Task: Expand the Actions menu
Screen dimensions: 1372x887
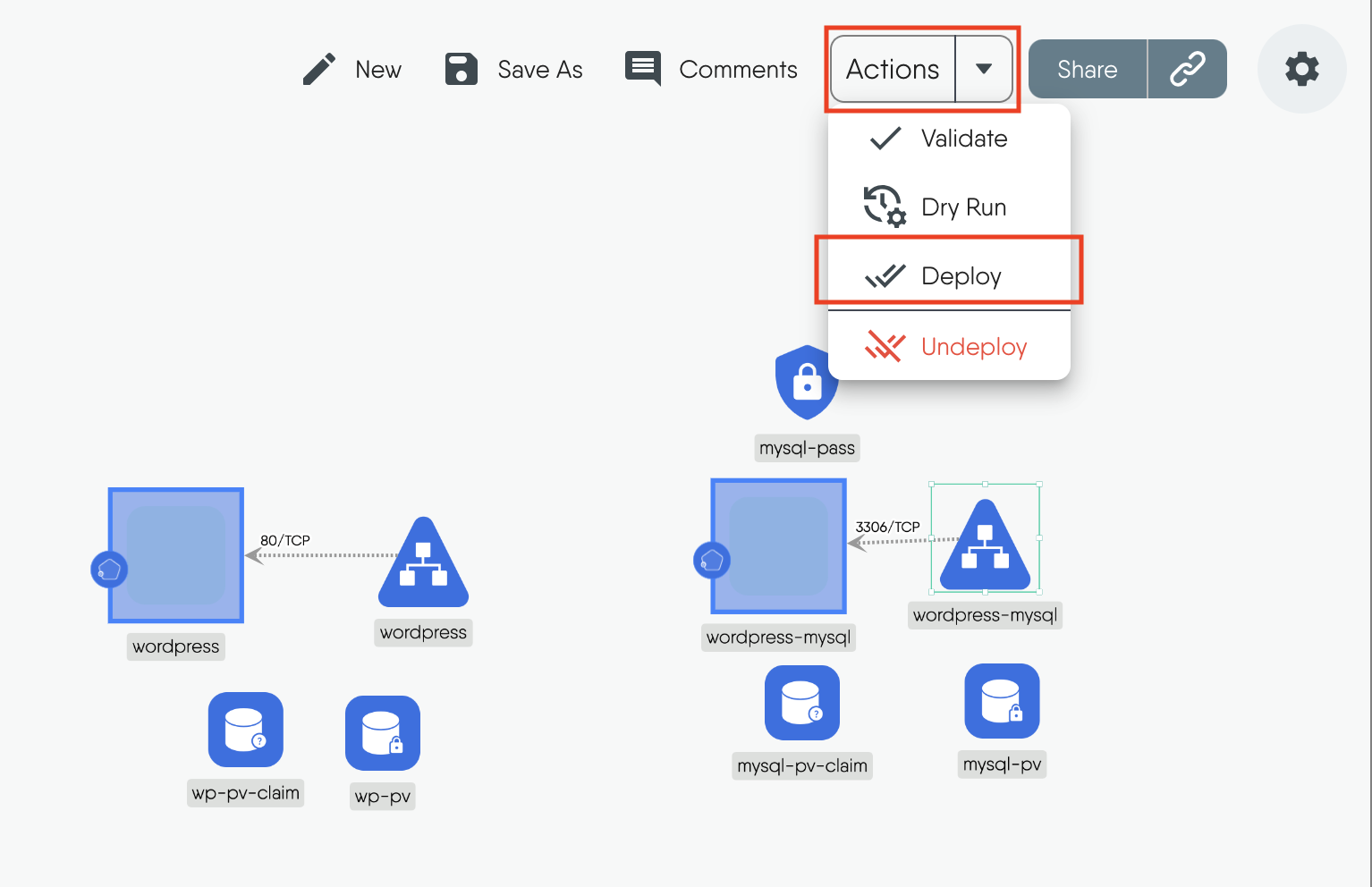Action: 892,68
